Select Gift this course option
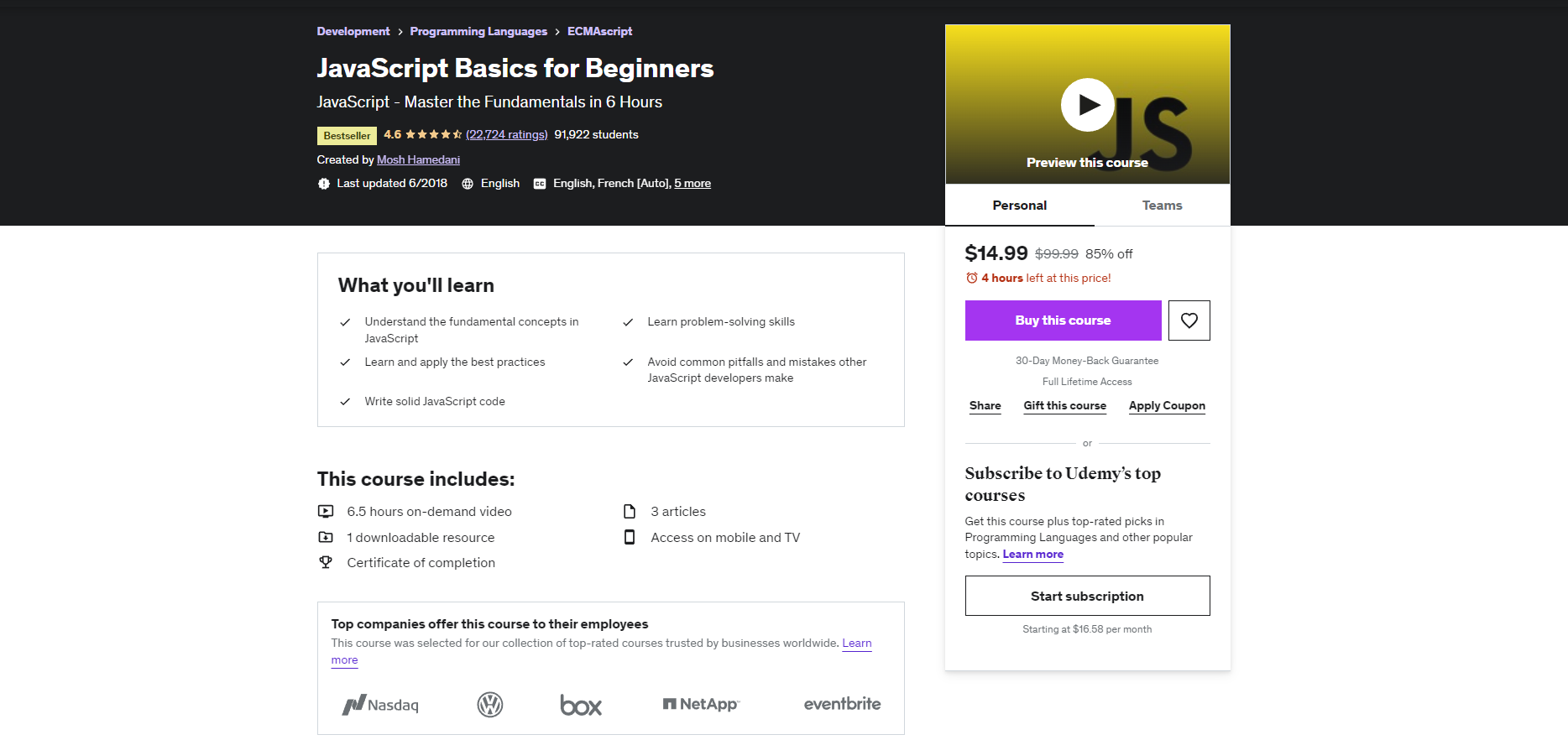This screenshot has width=1568, height=740. tap(1064, 406)
